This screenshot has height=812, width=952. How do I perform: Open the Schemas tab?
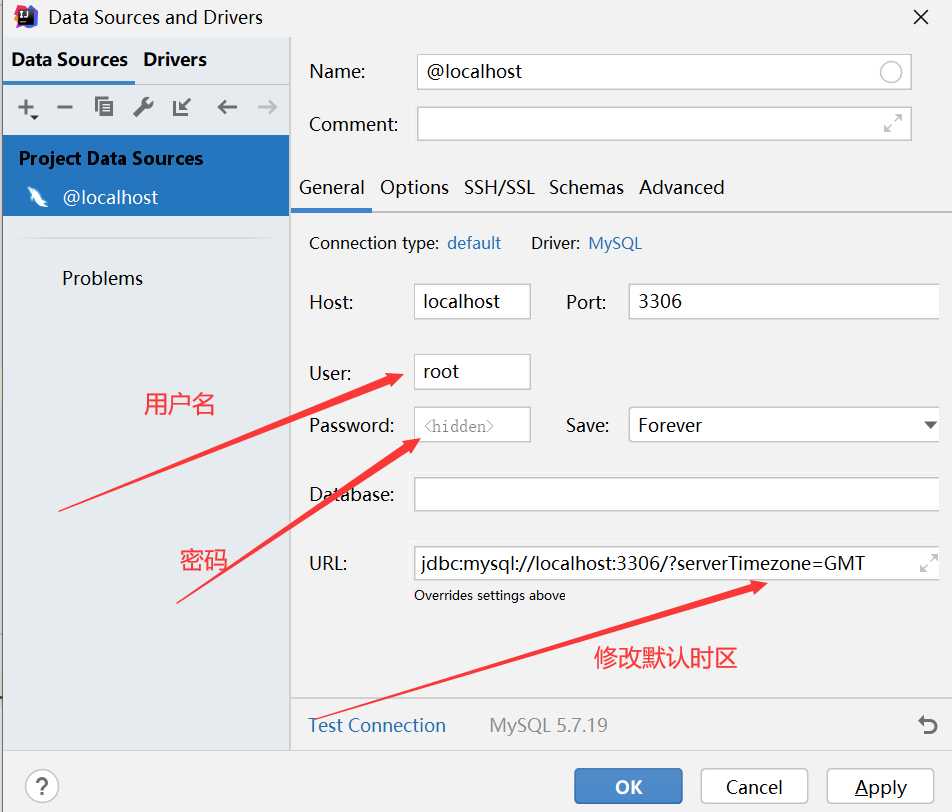586,188
